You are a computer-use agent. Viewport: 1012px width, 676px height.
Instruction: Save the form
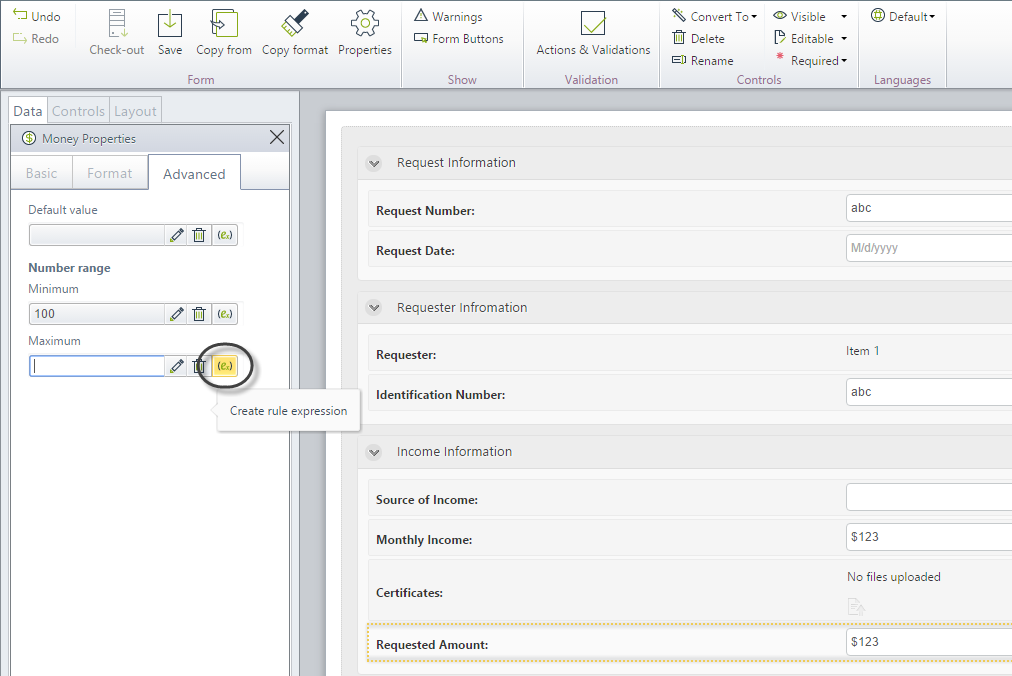(170, 33)
